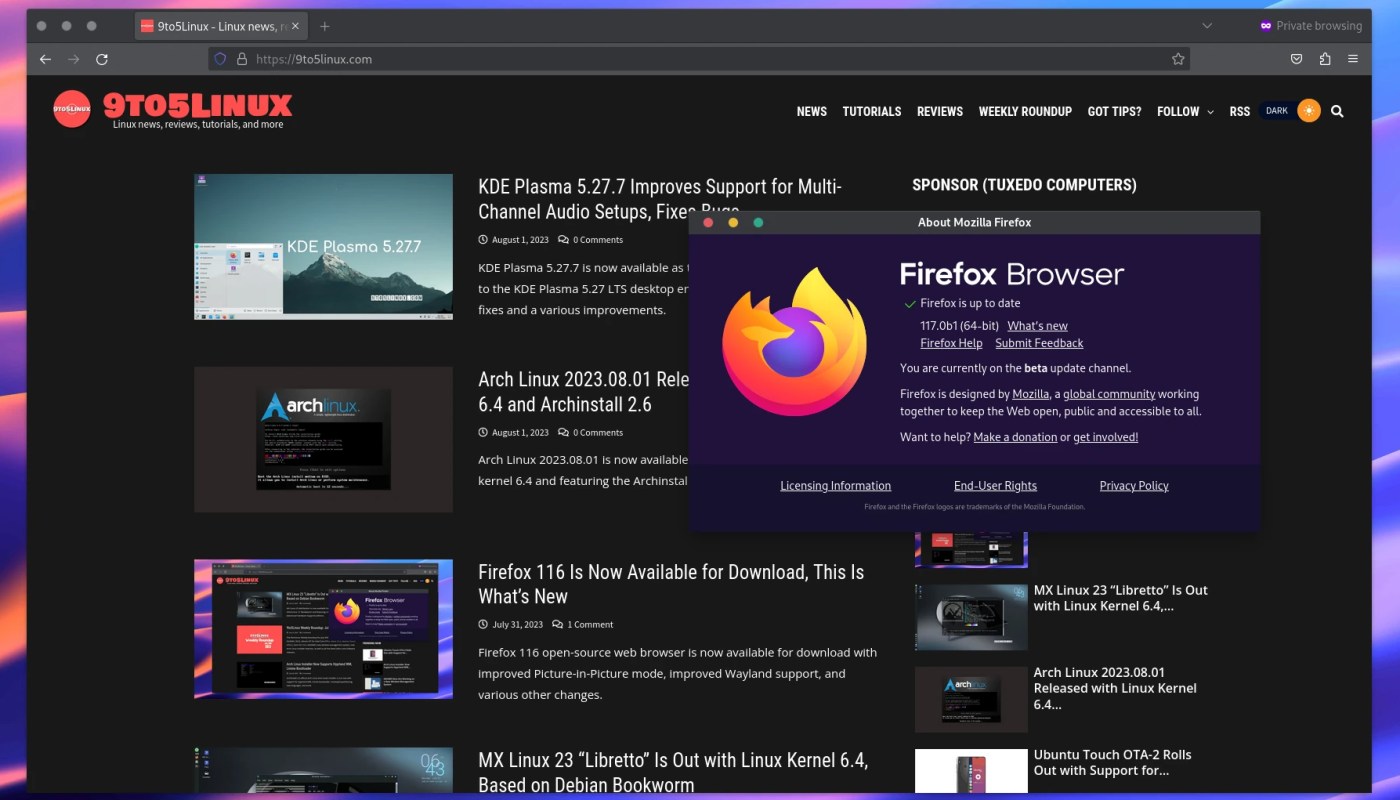Open the Arch Linux article thumbnail
The height and width of the screenshot is (800, 1400).
click(323, 439)
